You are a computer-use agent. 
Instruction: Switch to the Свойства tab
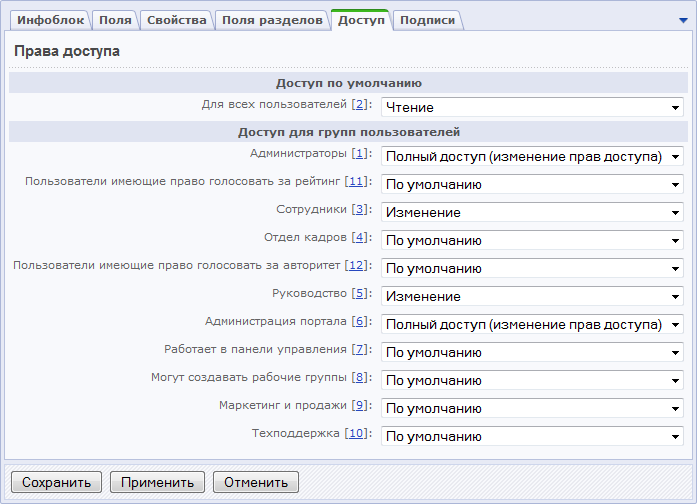[x=176, y=20]
